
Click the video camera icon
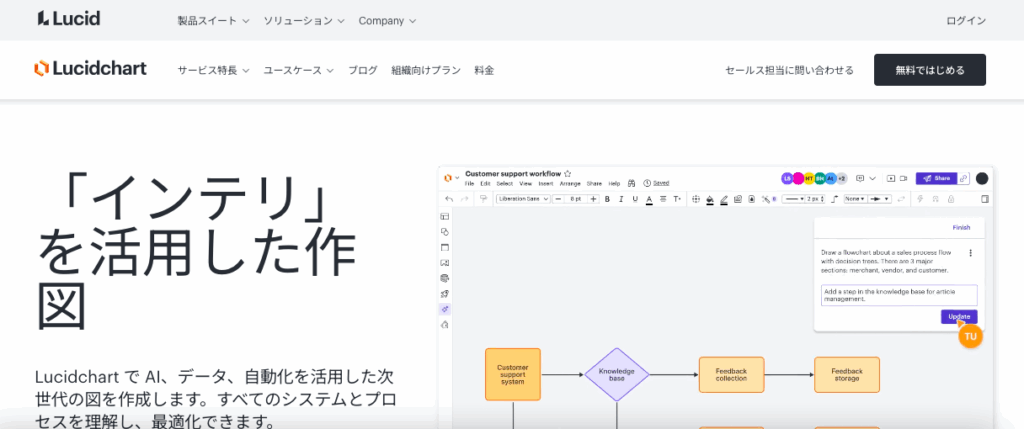coord(903,178)
